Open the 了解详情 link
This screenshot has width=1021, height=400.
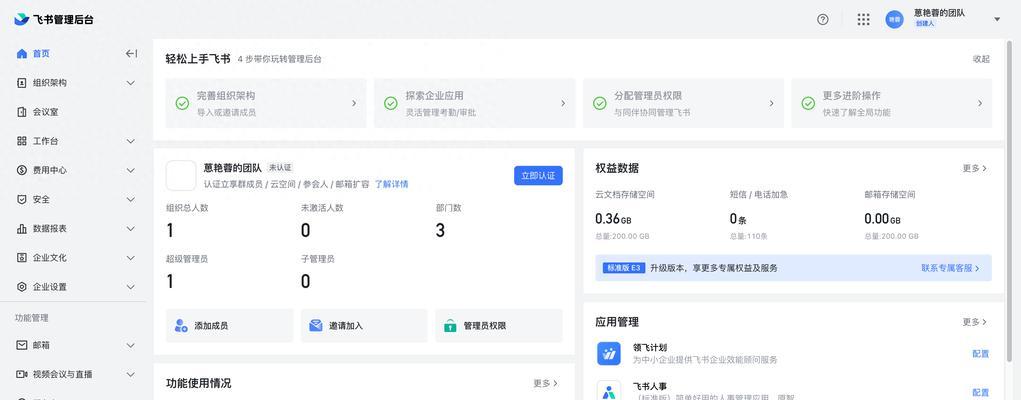click(x=391, y=184)
